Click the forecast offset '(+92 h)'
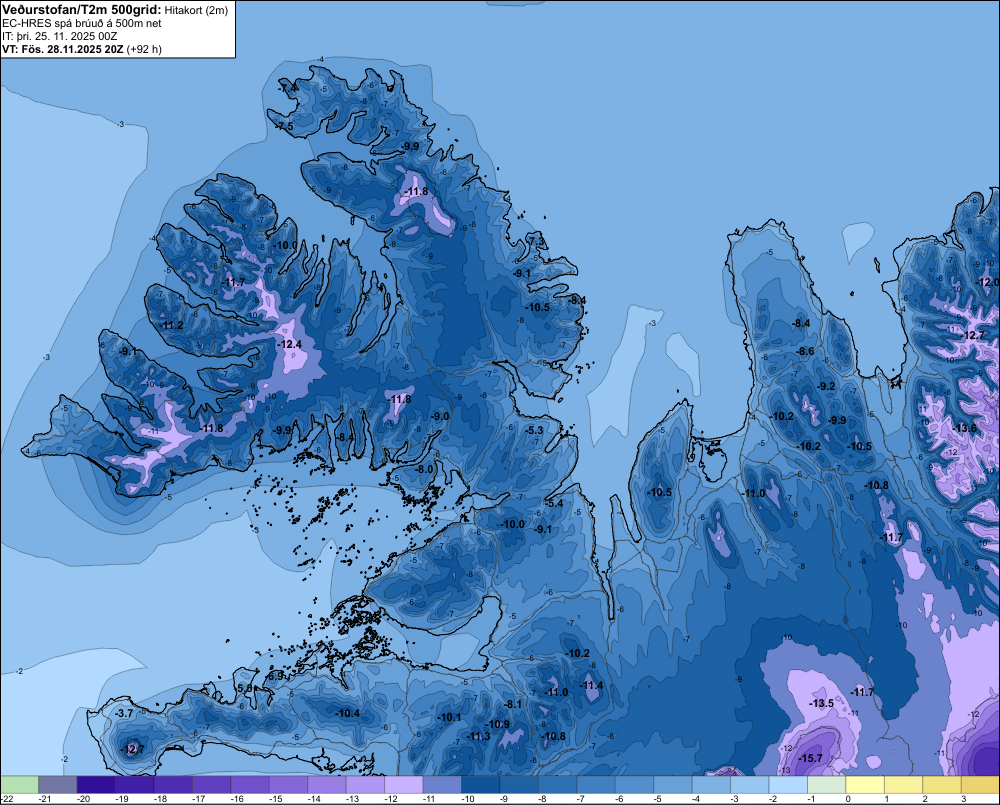 144,49
